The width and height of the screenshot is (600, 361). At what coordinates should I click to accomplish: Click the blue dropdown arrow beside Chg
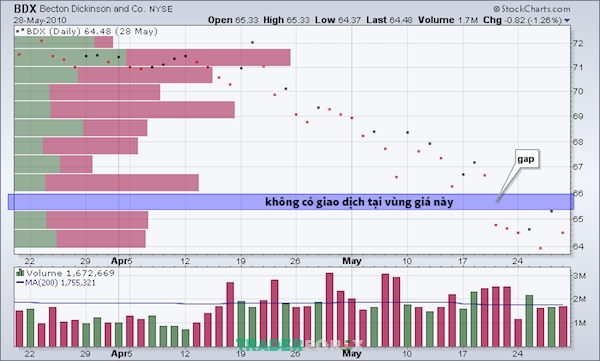pyautogui.click(x=567, y=20)
